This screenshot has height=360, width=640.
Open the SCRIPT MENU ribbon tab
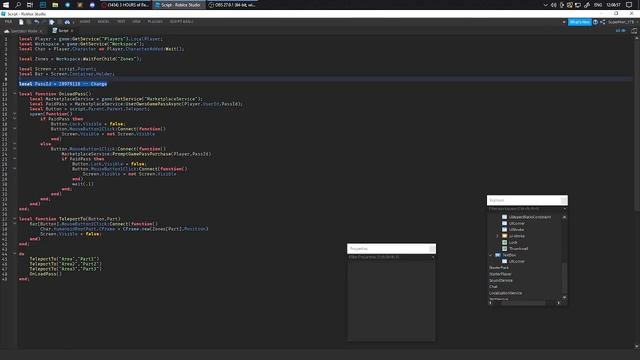tap(182, 22)
